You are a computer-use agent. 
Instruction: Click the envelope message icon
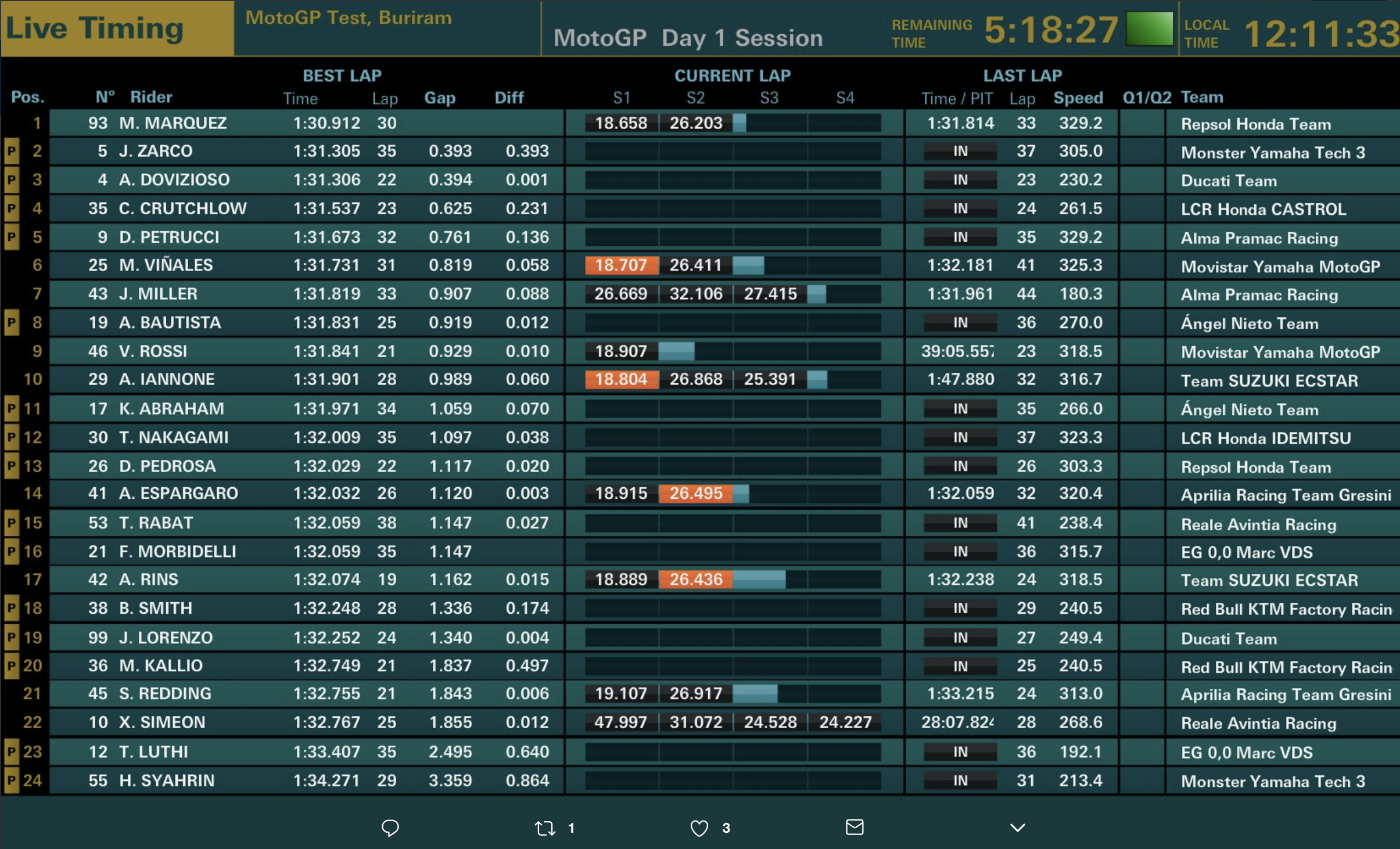854,827
